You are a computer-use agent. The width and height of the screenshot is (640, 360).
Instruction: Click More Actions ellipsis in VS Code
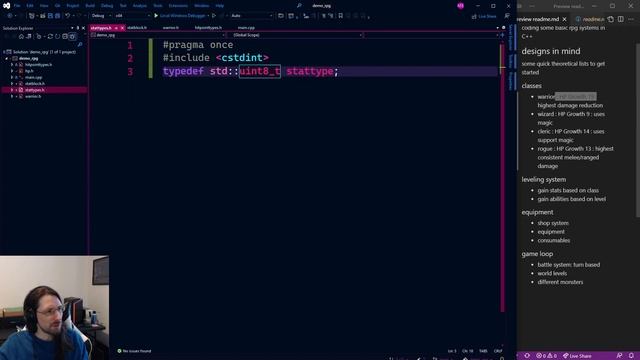[631, 19]
